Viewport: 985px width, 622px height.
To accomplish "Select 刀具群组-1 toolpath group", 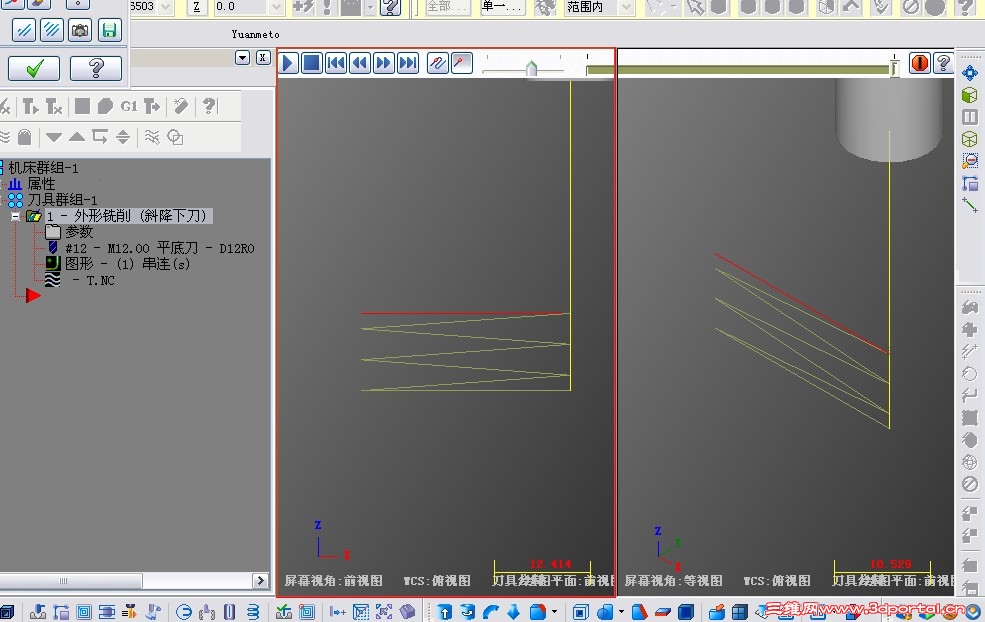I will pos(62,200).
